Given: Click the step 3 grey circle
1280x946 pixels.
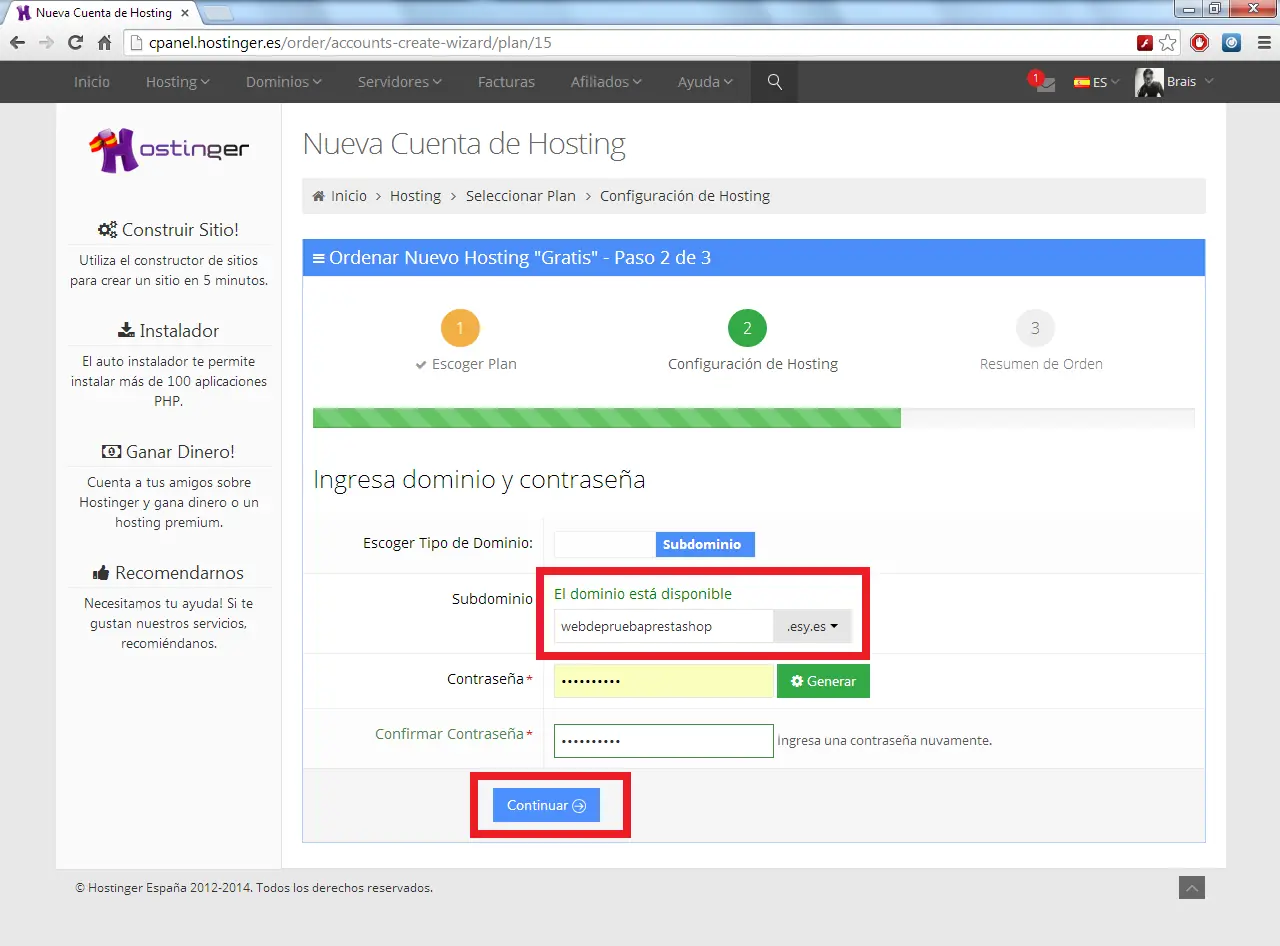Looking at the screenshot, I should (1035, 328).
